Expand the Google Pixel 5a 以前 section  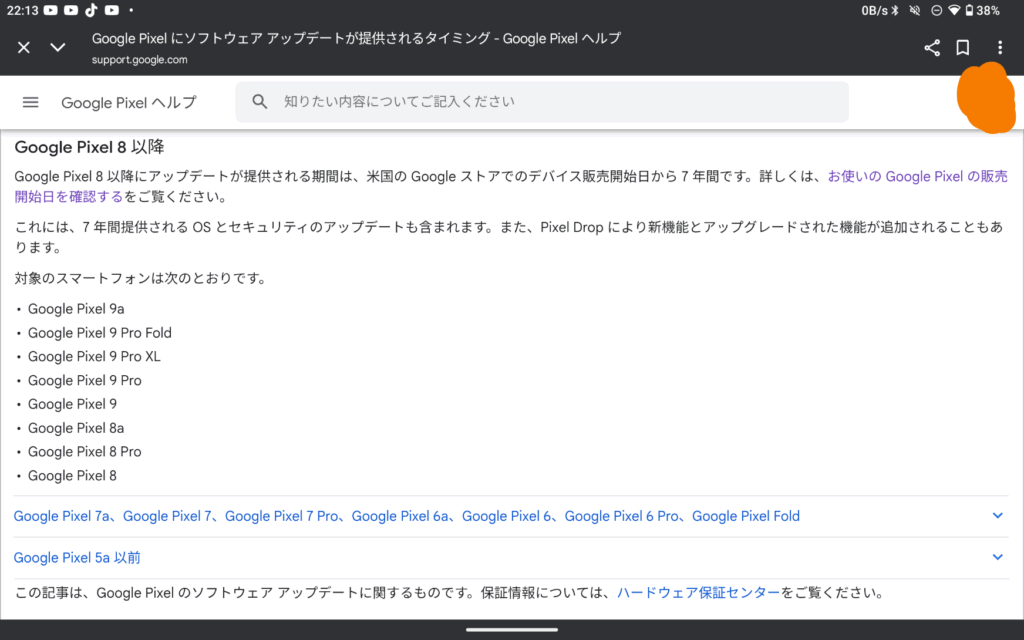511,558
